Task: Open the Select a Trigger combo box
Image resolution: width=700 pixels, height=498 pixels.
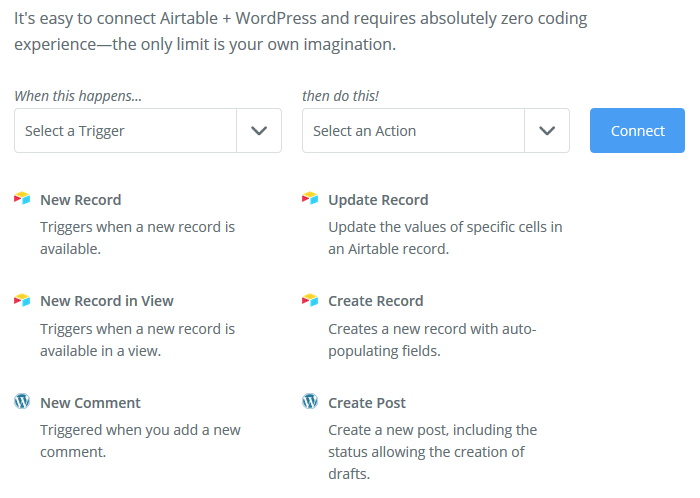Action: click(x=125, y=131)
